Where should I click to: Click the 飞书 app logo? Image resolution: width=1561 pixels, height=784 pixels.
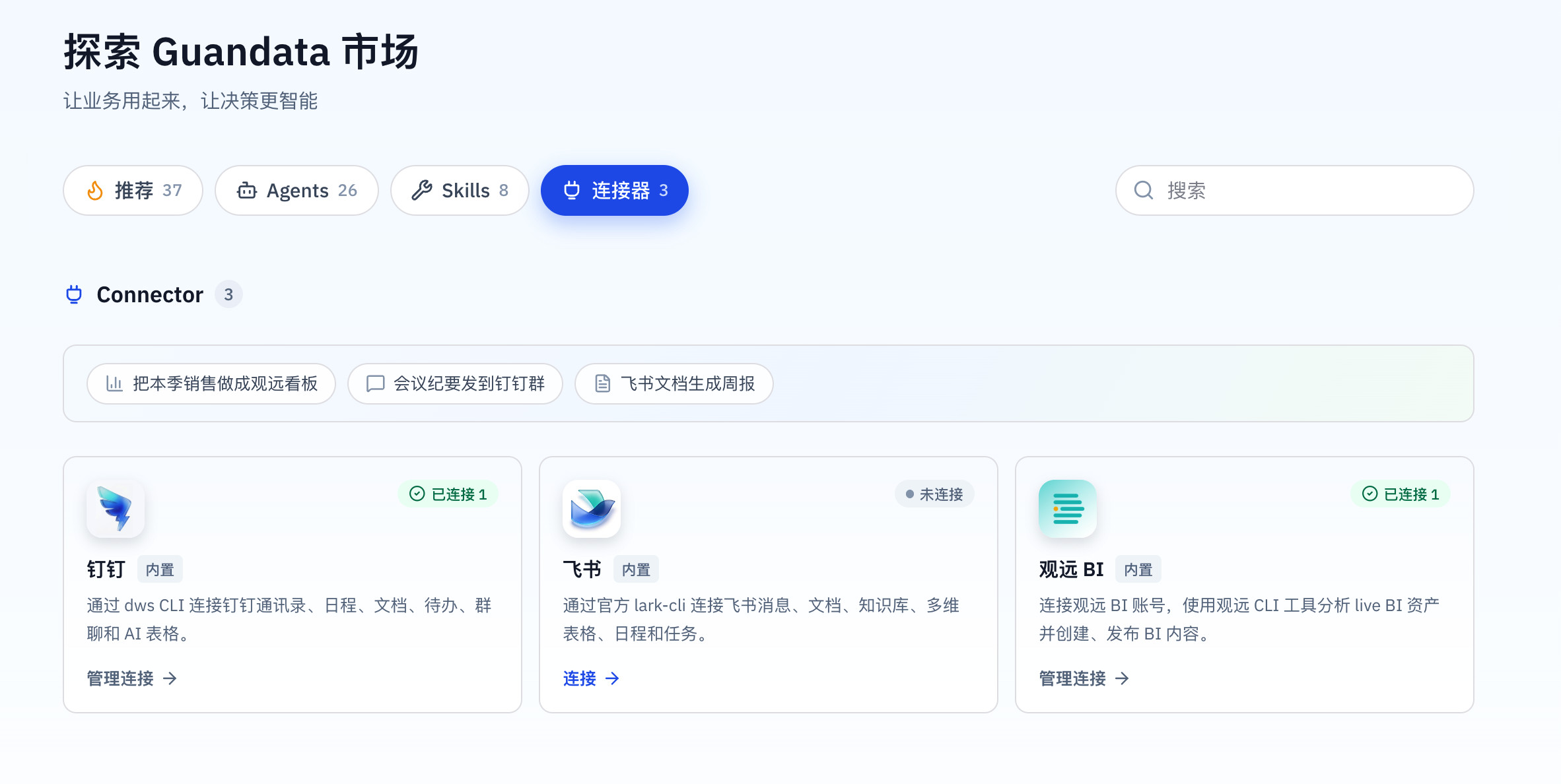tap(592, 508)
